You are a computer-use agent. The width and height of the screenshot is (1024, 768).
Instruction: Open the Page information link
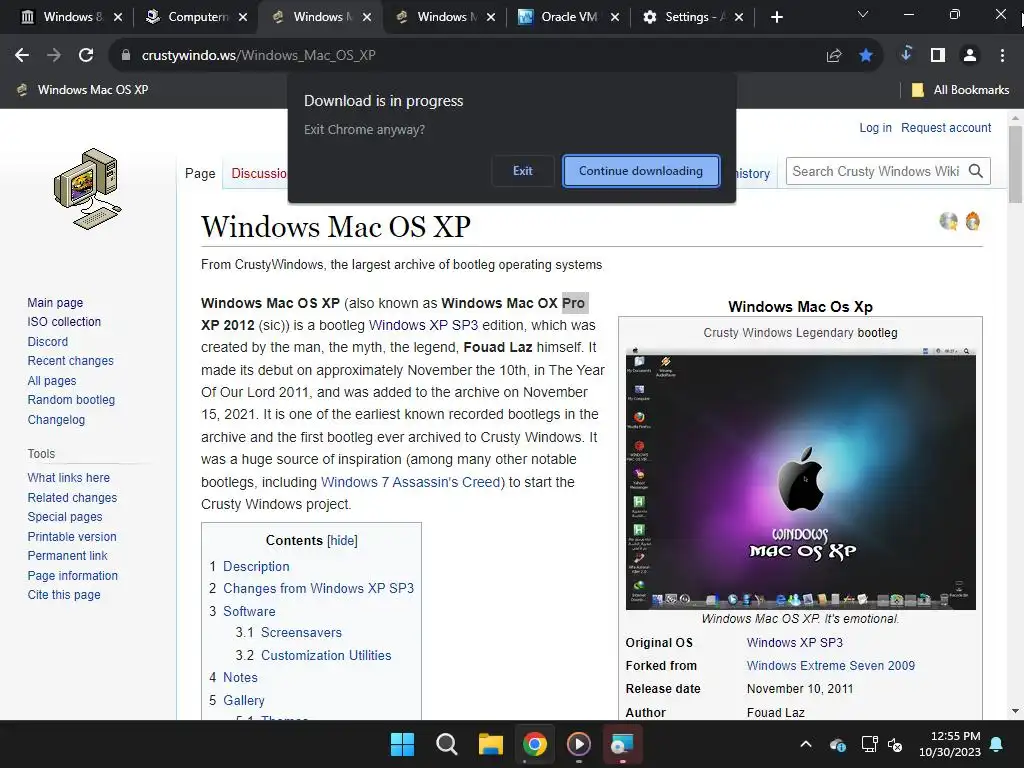[72, 576]
